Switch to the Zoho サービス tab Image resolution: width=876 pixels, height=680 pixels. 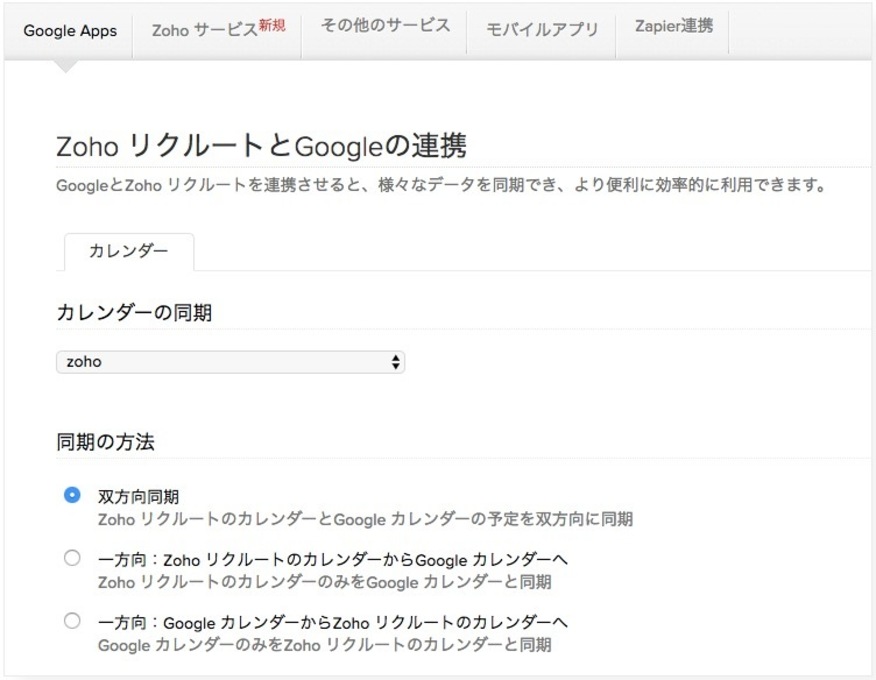tap(204, 30)
